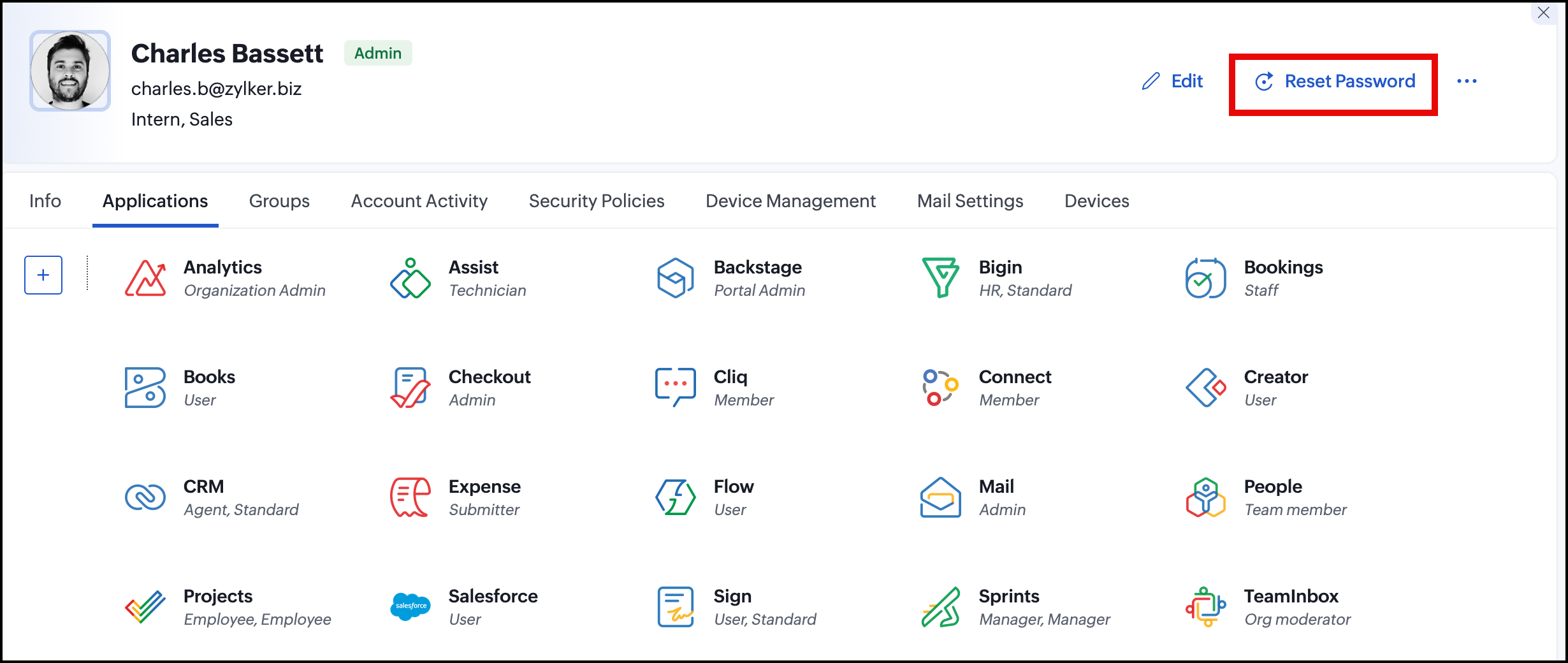Open the TeamInbox app icon
Image resolution: width=1568 pixels, height=663 pixels.
tap(1206, 607)
